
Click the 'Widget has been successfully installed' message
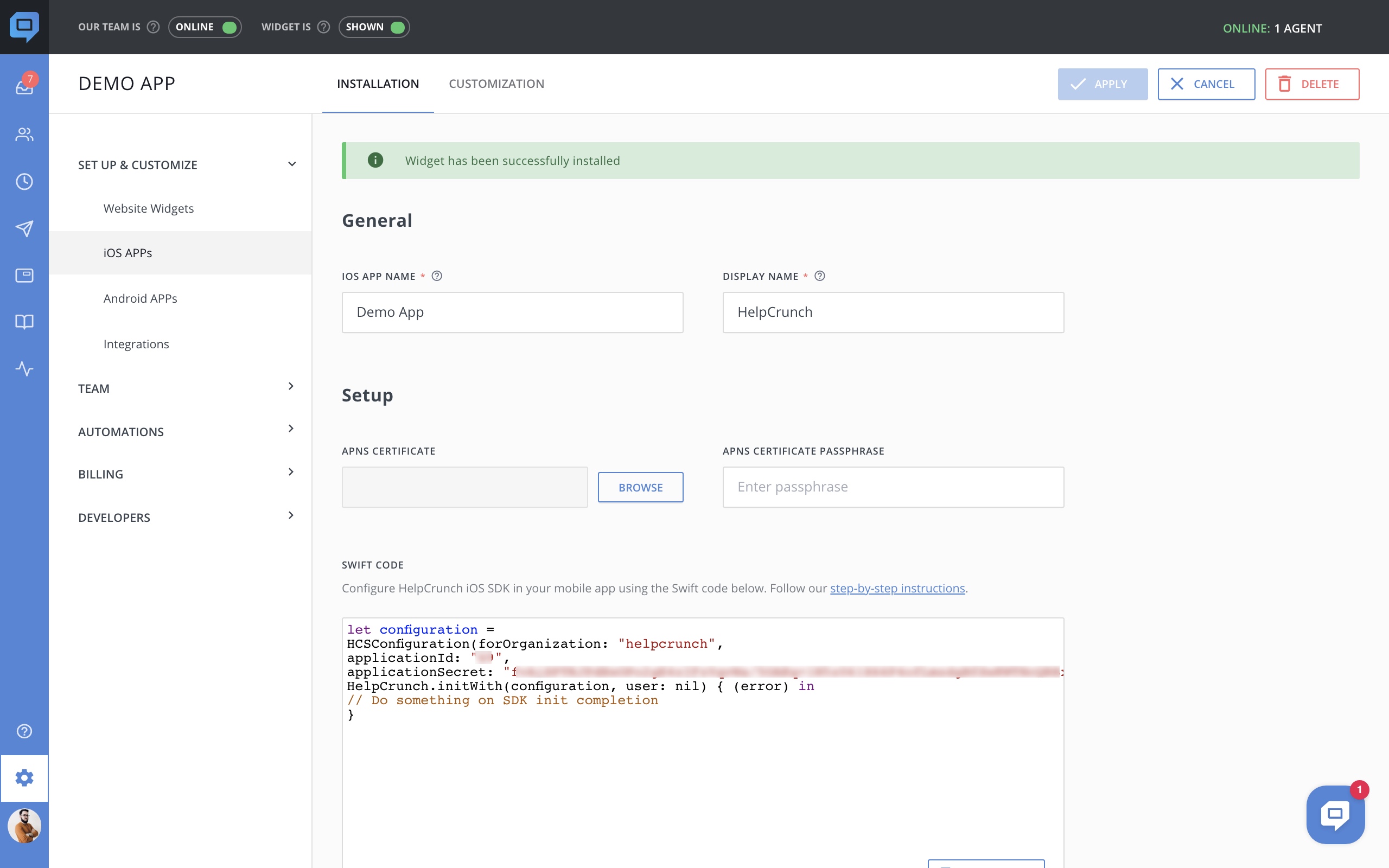pyautogui.click(x=512, y=161)
